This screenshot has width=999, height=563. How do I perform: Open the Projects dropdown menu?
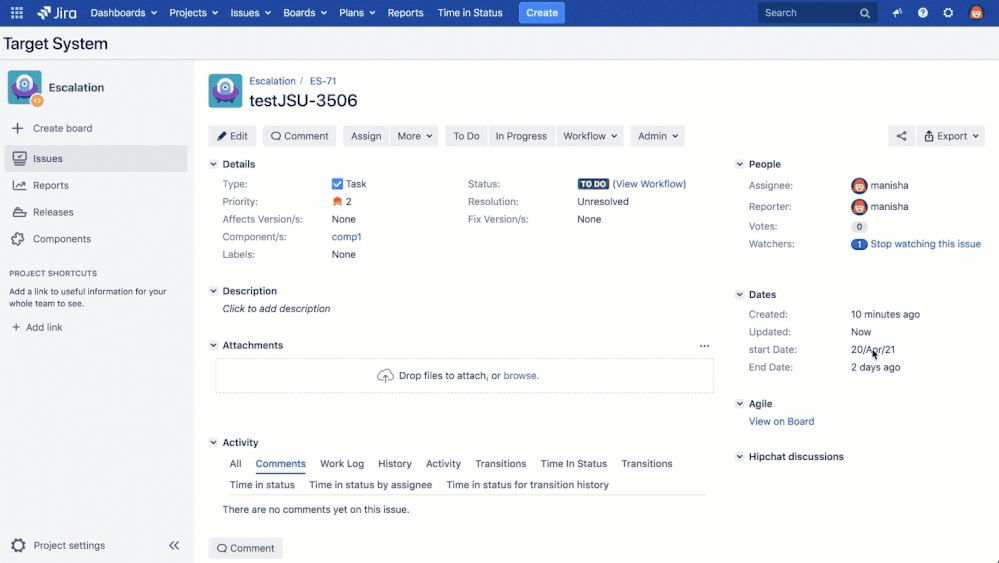coord(193,13)
